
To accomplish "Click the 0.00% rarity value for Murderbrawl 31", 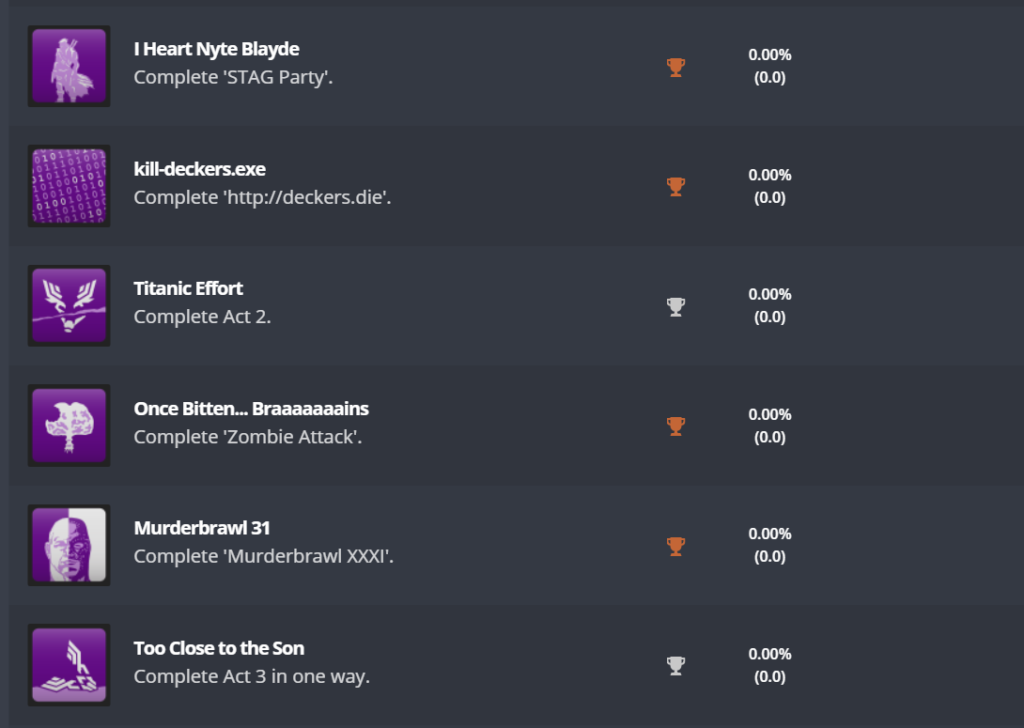I will point(770,534).
